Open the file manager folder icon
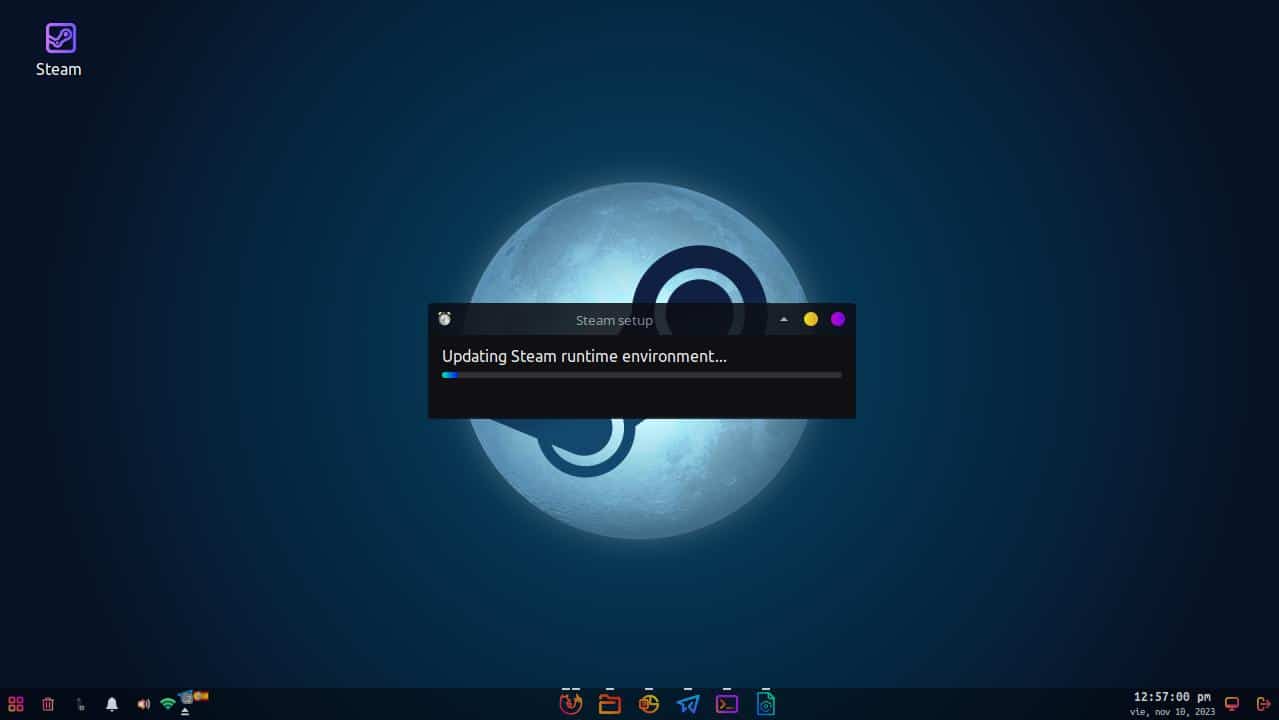The image size is (1279, 720). click(609, 704)
